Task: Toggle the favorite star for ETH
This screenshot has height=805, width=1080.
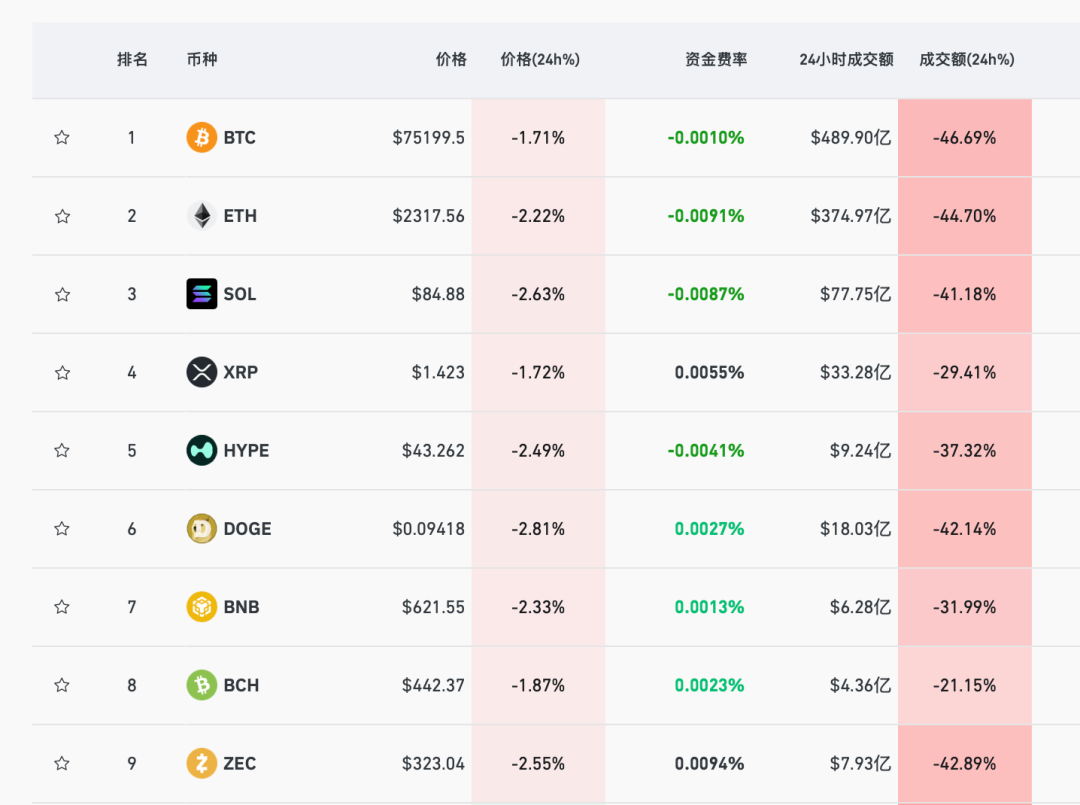Action: tap(62, 216)
